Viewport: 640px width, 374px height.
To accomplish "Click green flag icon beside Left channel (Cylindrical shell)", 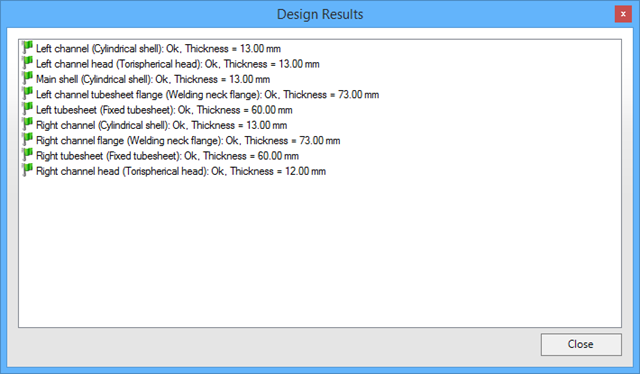I will coord(27,48).
